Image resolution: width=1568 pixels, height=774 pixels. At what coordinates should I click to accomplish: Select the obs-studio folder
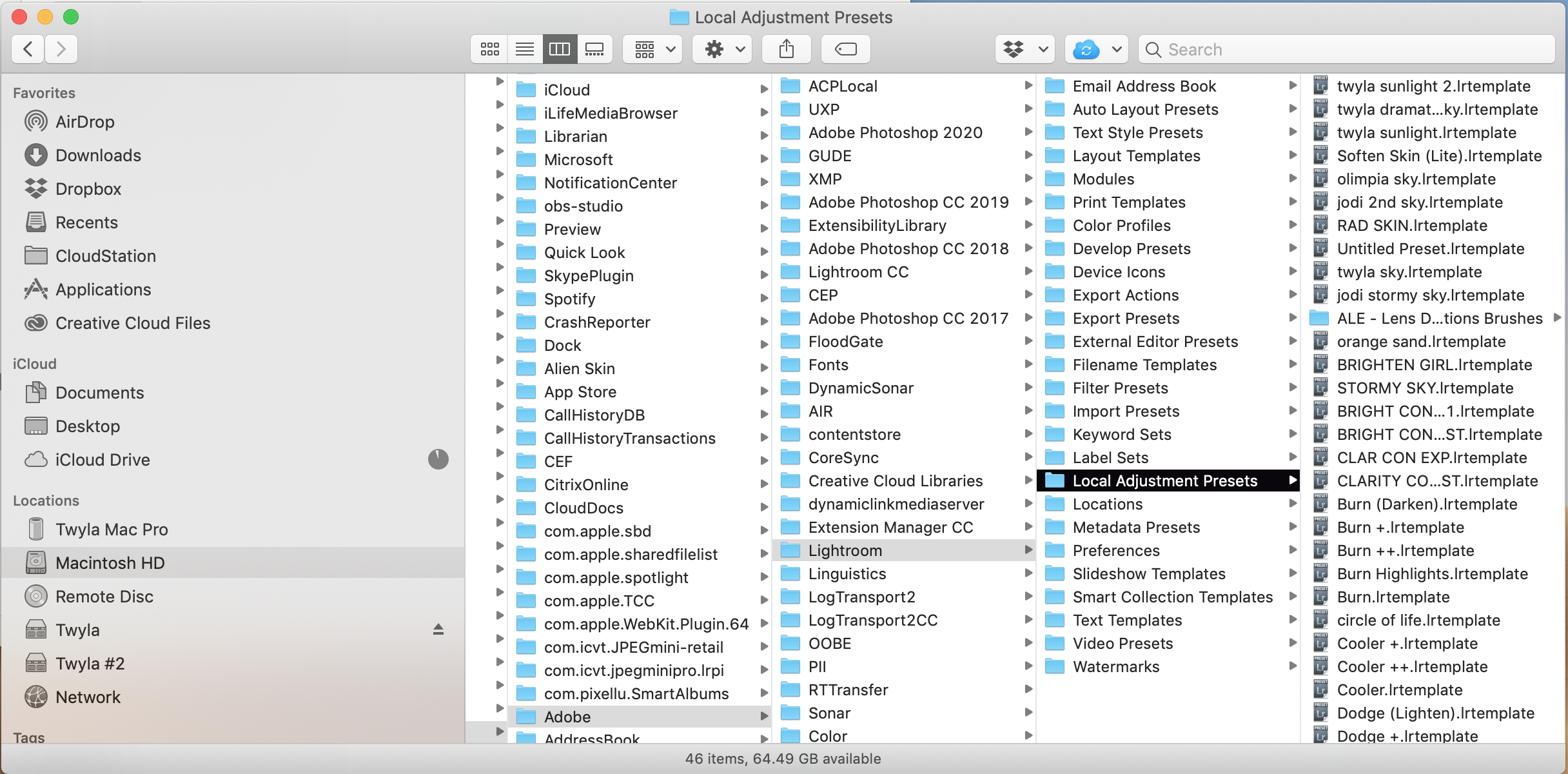tap(583, 206)
